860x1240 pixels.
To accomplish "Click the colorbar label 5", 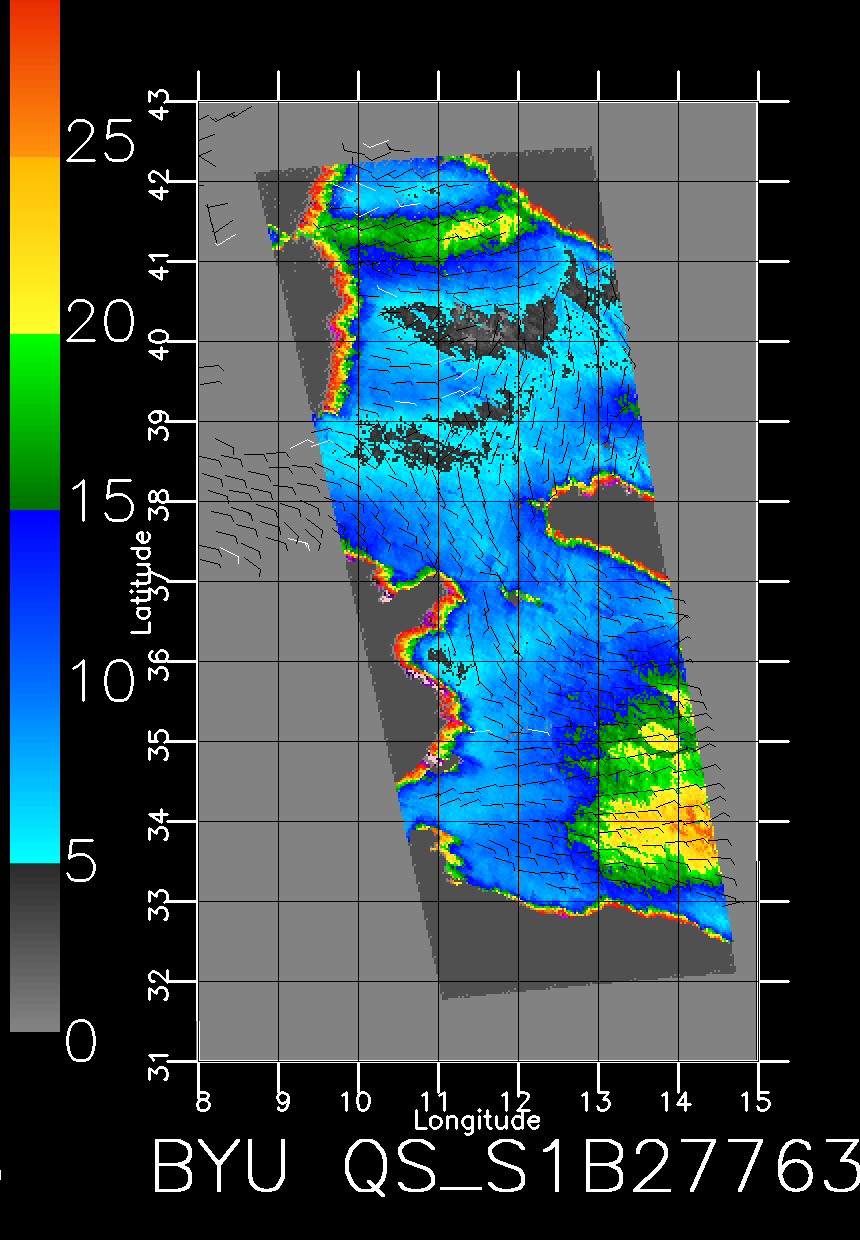I will (x=82, y=861).
